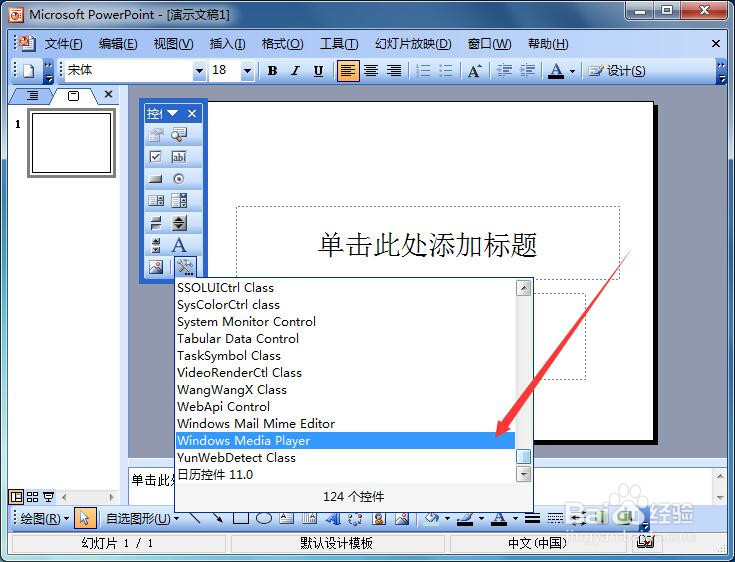
Task: Select Windows Mail Mime Editor in the list
Action: click(345, 424)
